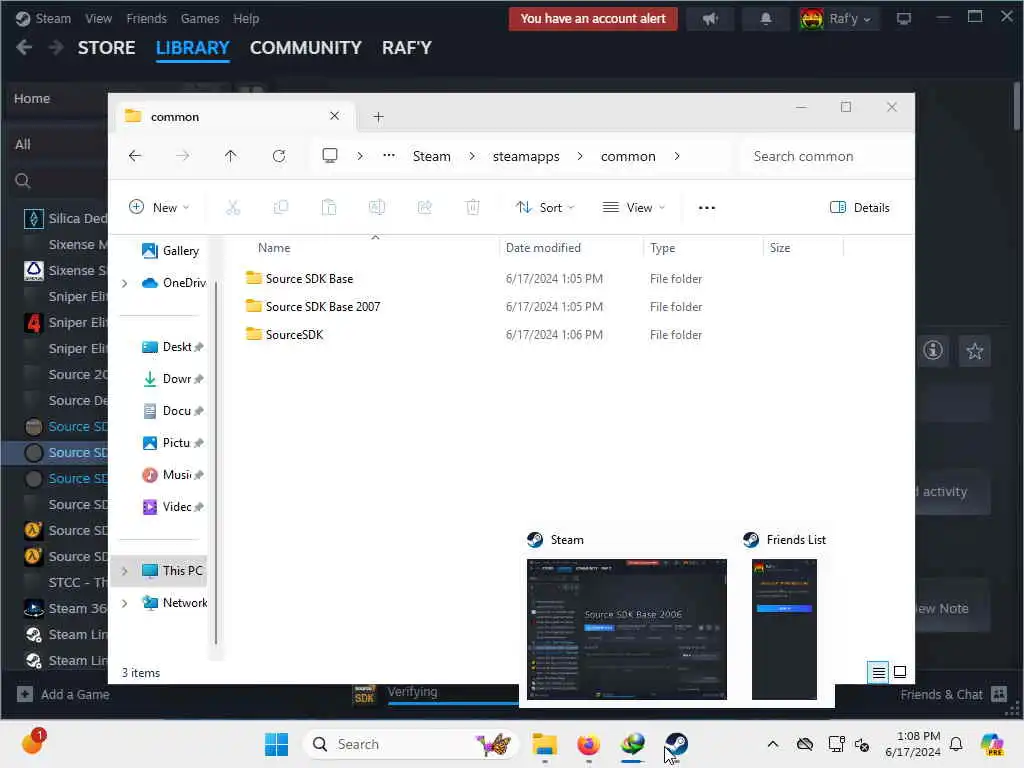Open a new Explorer tab with plus
Screen dimensions: 1024x768
click(378, 117)
